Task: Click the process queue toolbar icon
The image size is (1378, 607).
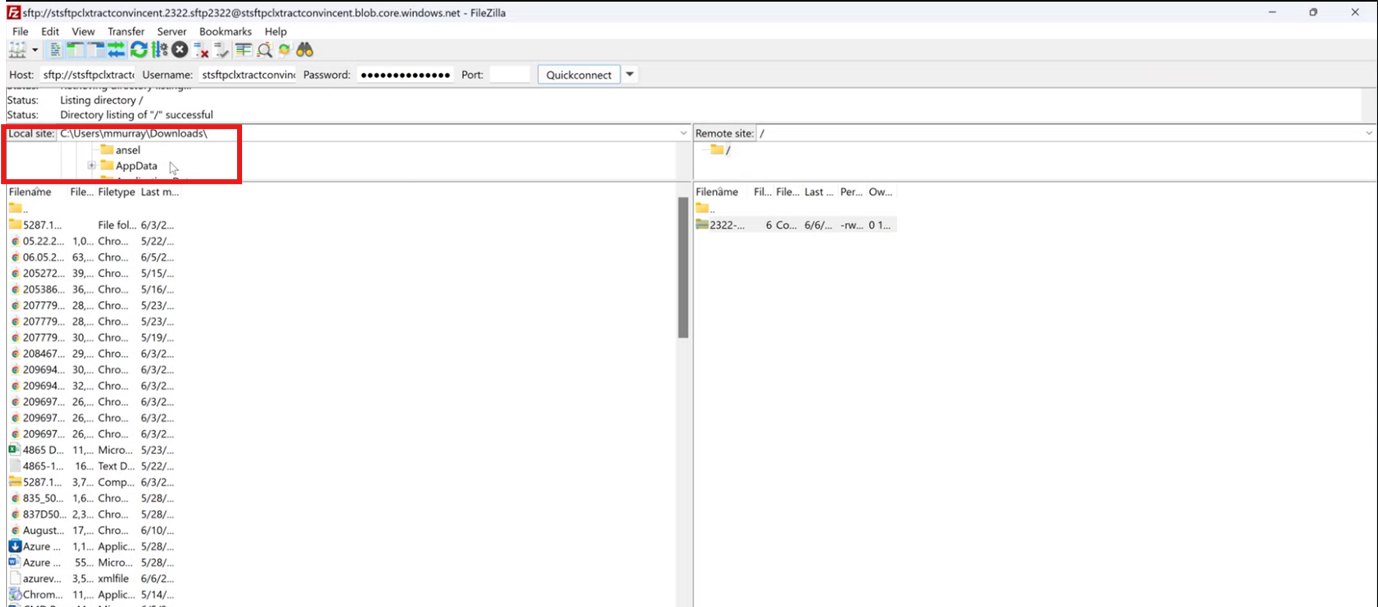Action: [159, 49]
